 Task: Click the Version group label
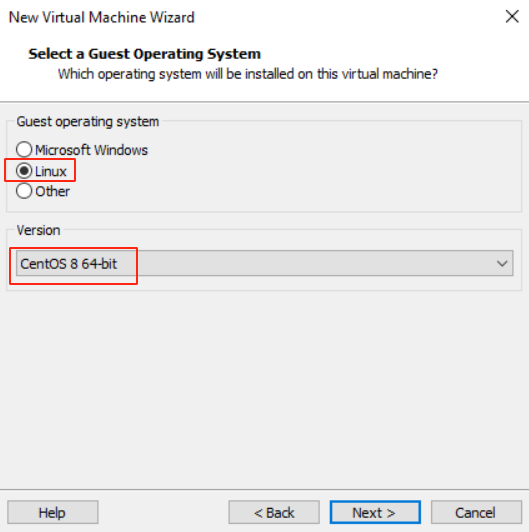[x=38, y=230]
